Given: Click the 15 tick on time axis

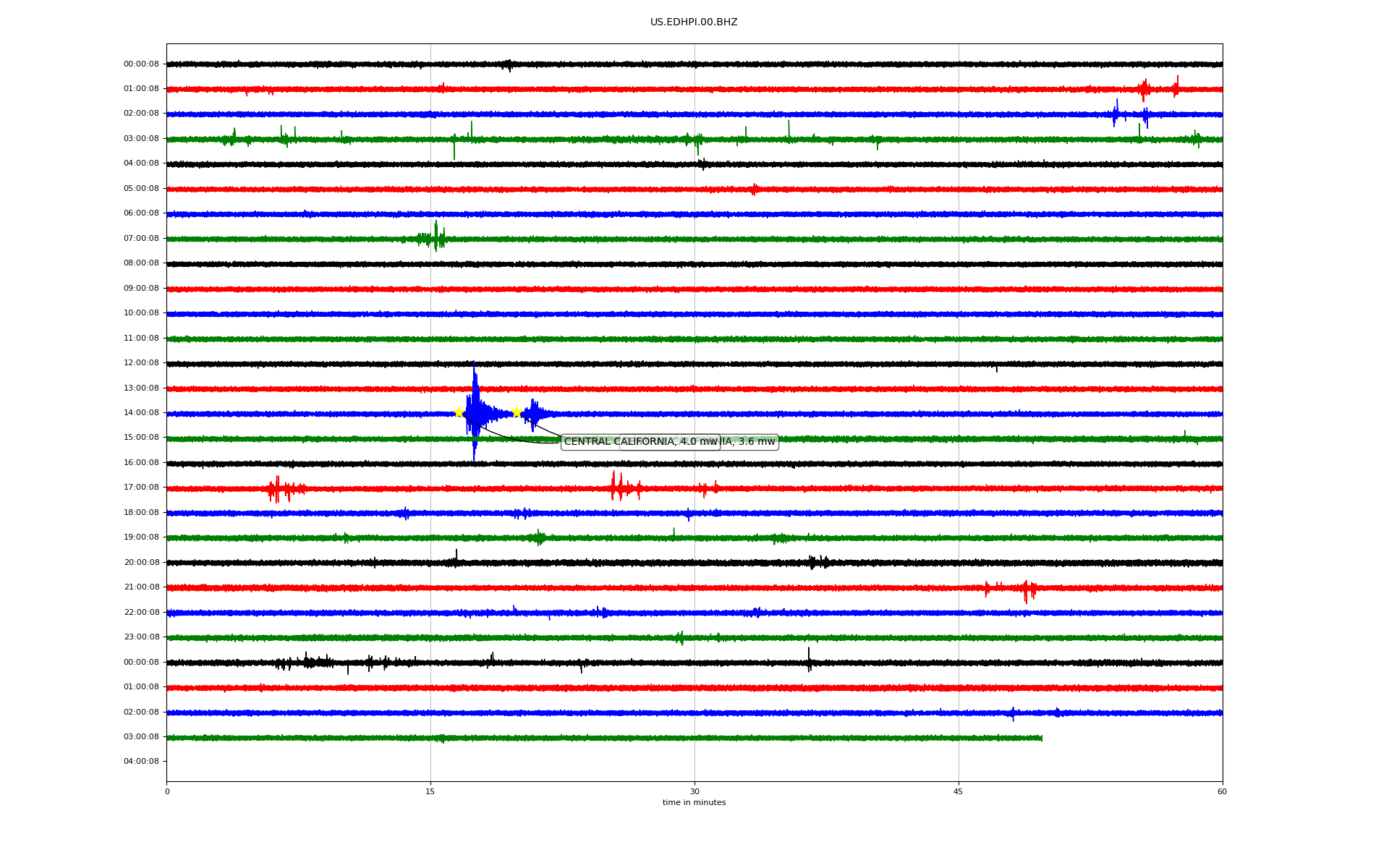Looking at the screenshot, I should 430,791.
